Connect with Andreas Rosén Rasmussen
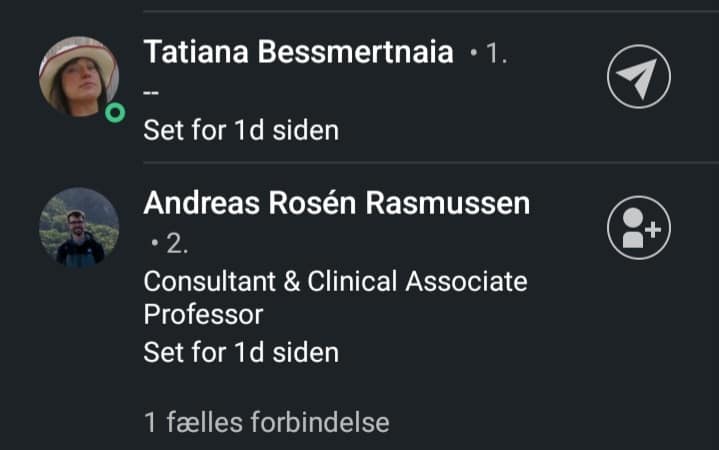This screenshot has width=719, height=450. 639,228
